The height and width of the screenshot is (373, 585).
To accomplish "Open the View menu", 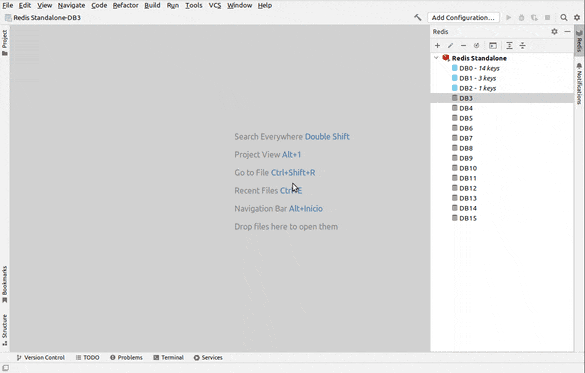I will pyautogui.click(x=44, y=5).
